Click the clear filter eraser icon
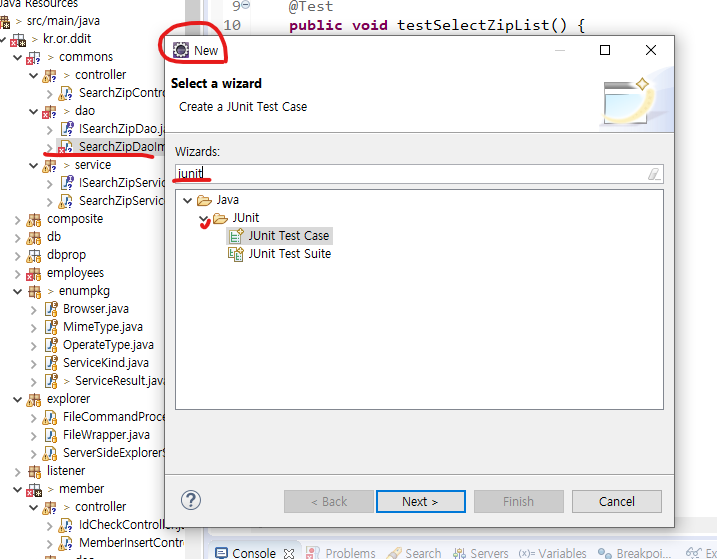 point(654,174)
